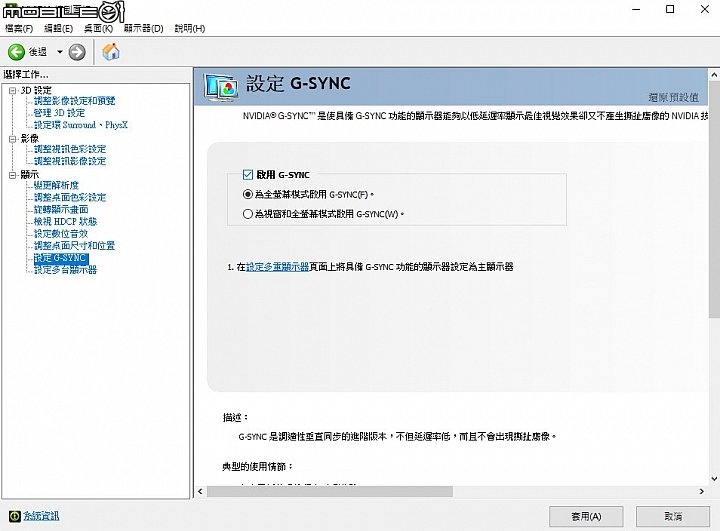Collapse the 3D 設定 tree node

pos(12,90)
